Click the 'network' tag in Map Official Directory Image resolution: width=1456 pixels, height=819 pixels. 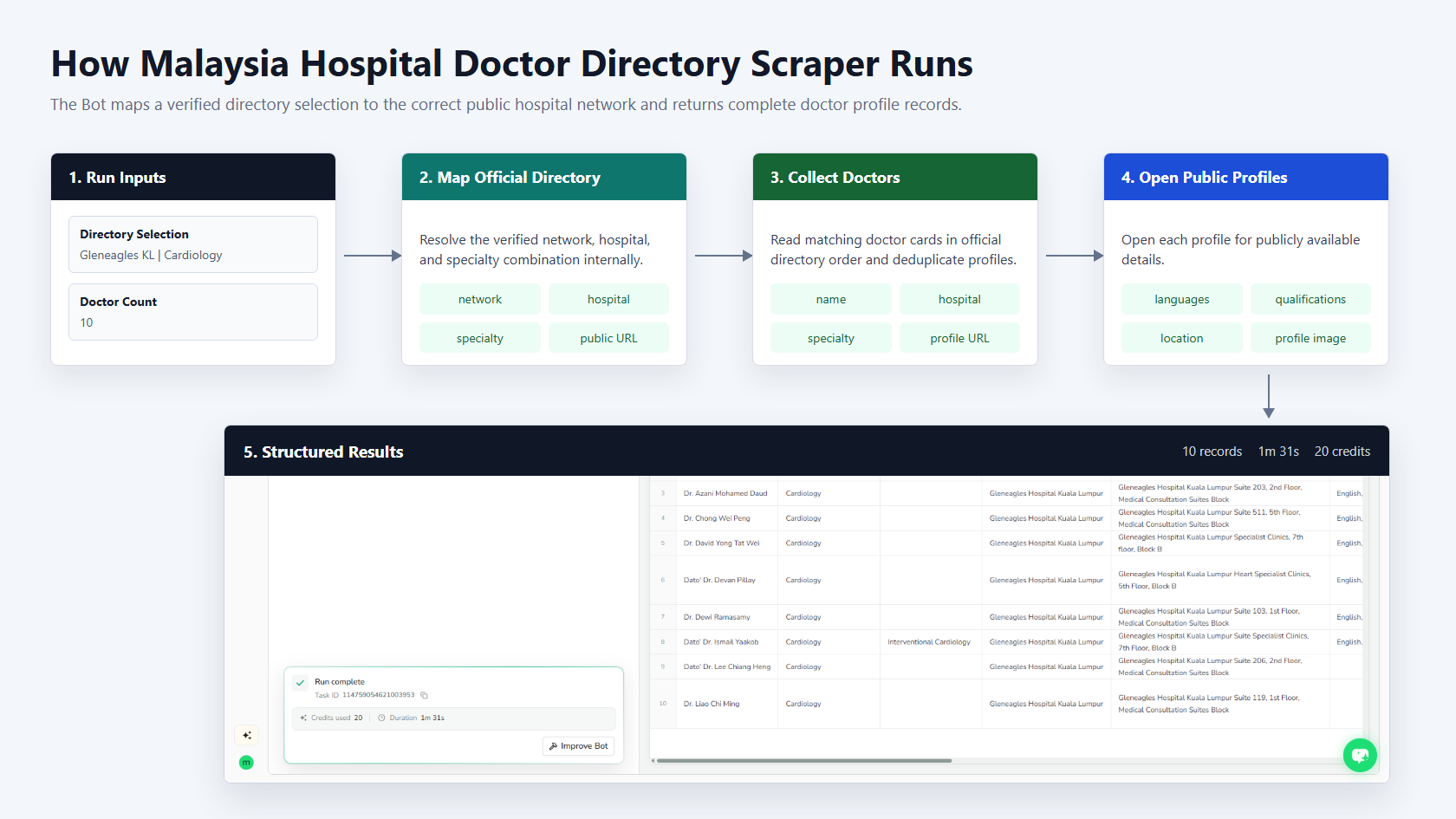coord(480,299)
